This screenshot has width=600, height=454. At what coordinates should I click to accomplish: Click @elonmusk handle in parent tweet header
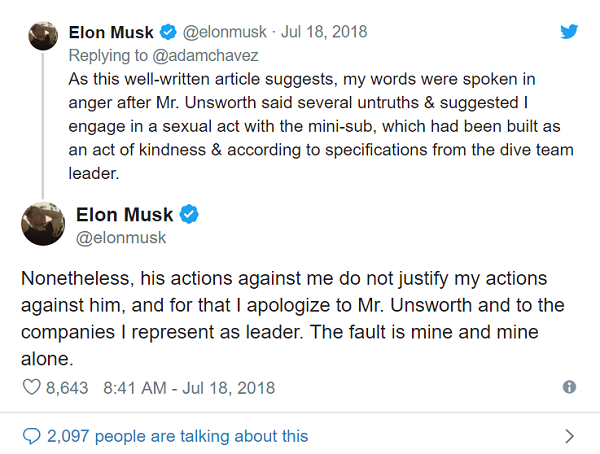pos(223,31)
